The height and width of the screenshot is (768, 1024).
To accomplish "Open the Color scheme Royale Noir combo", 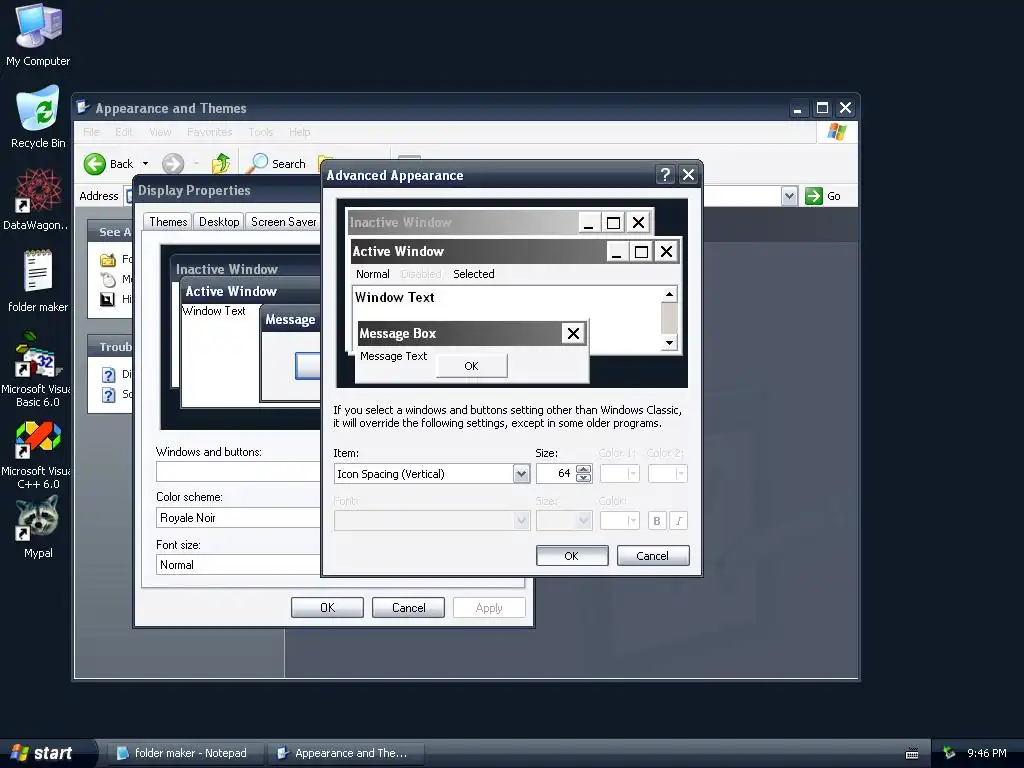I will (238, 518).
